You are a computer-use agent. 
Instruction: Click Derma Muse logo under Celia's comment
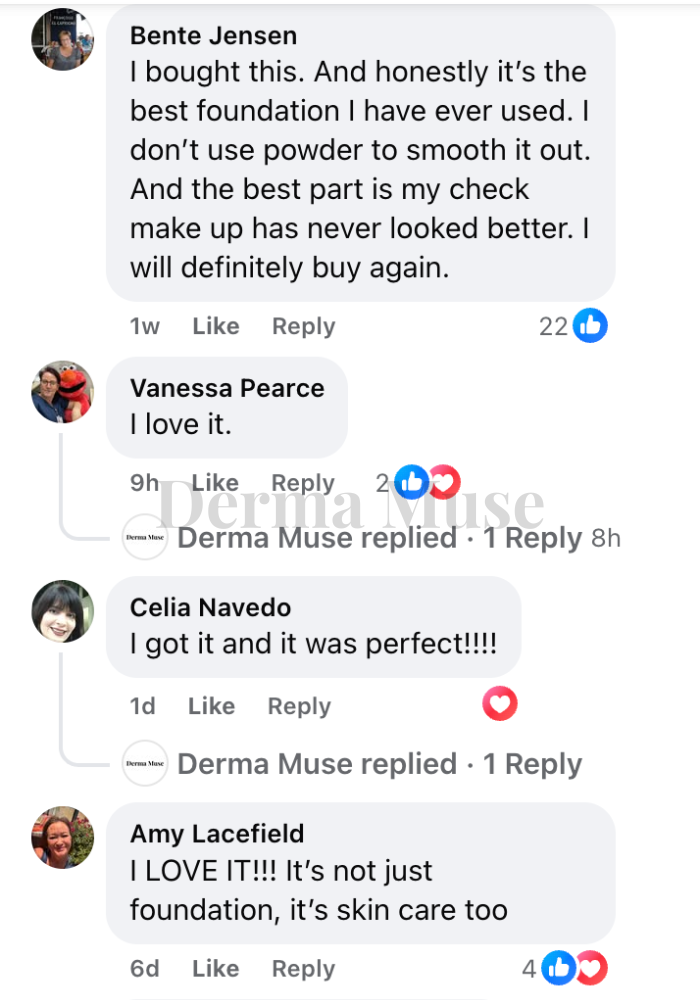pos(145,764)
